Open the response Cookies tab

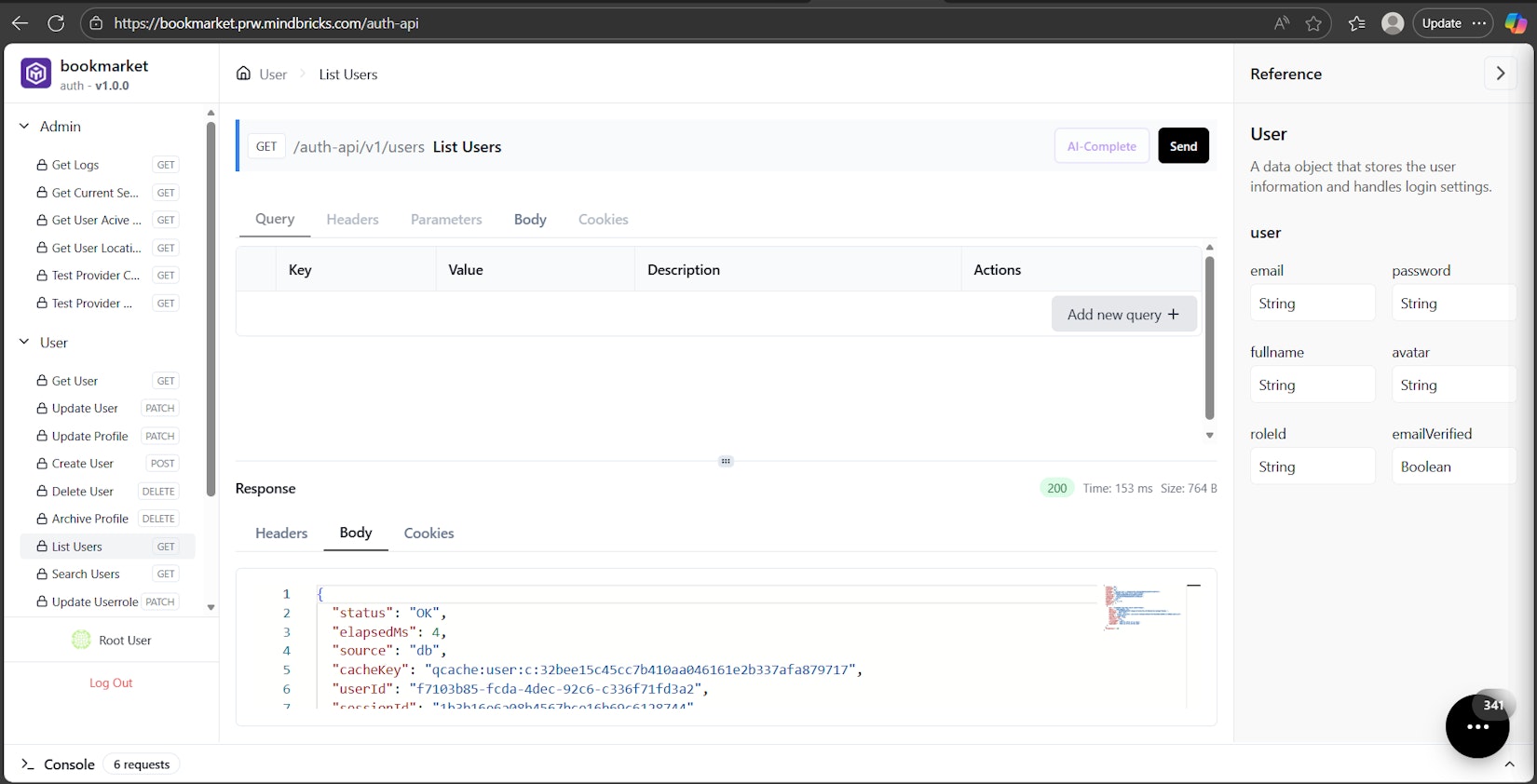(x=428, y=534)
